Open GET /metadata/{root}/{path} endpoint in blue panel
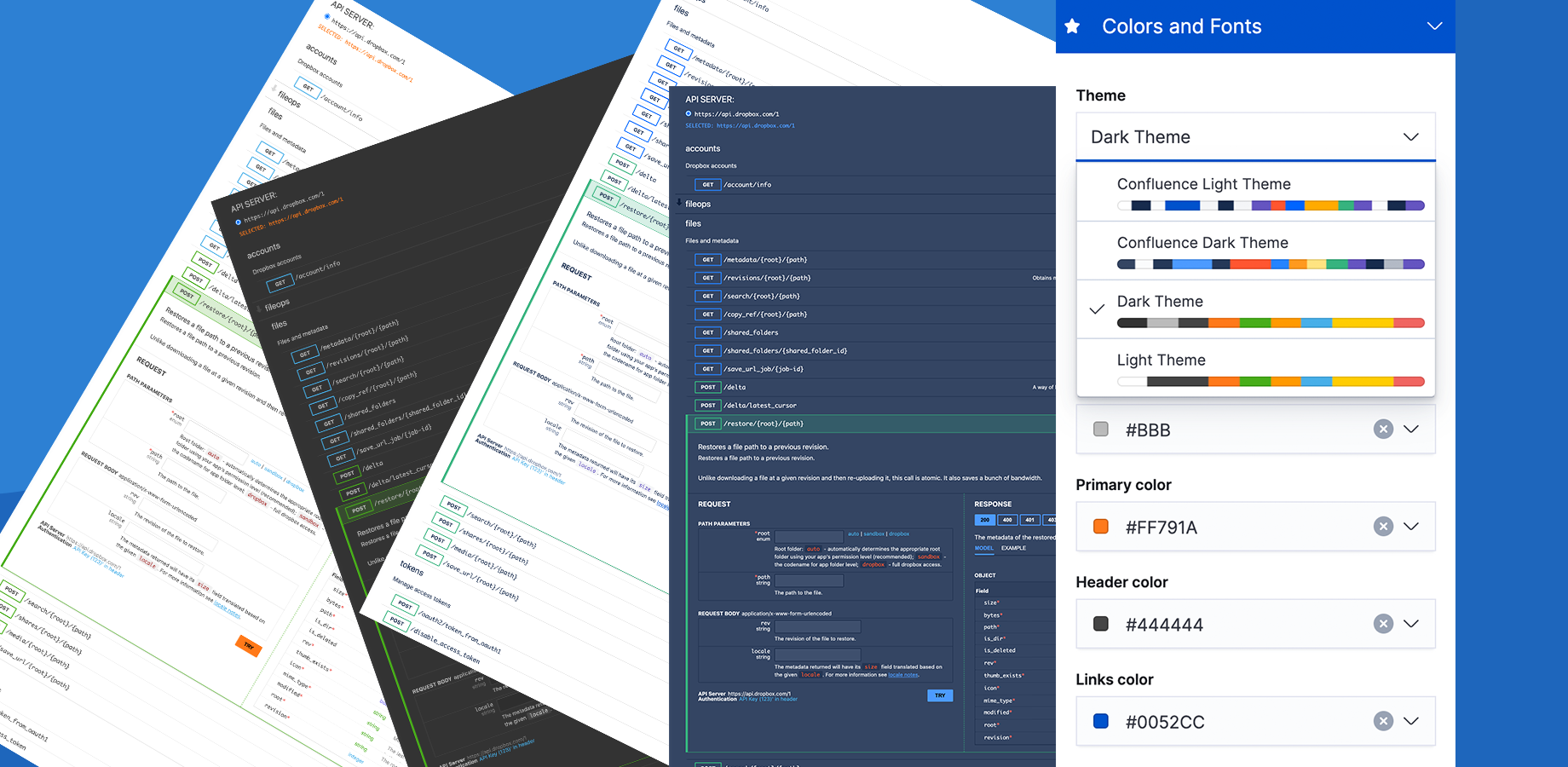Viewport: 1568px width, 767px height. (871, 260)
